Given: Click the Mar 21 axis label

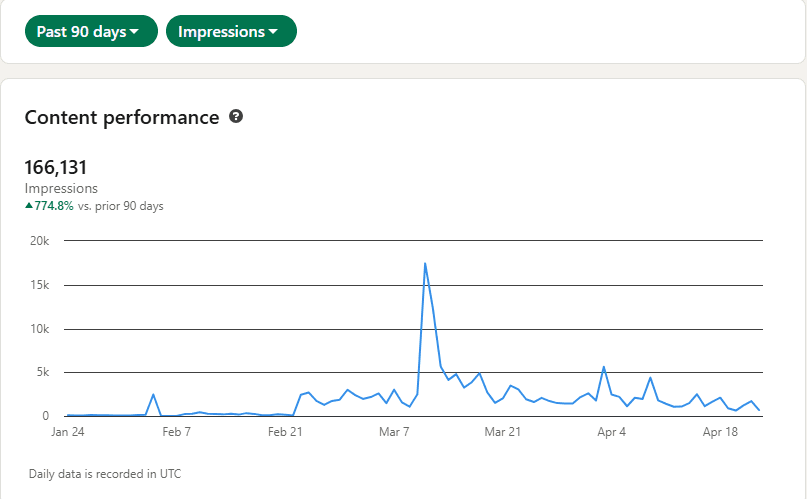Looking at the screenshot, I should (502, 432).
